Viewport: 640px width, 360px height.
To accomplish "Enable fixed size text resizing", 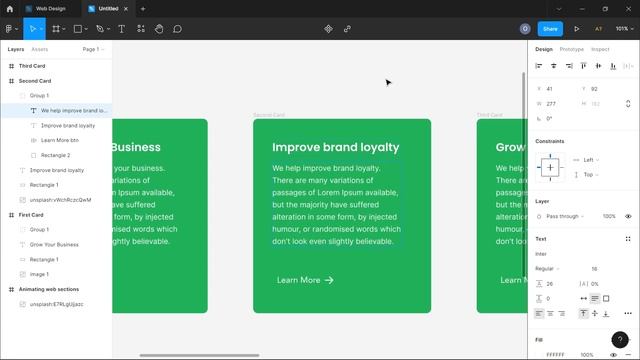I will point(606,299).
